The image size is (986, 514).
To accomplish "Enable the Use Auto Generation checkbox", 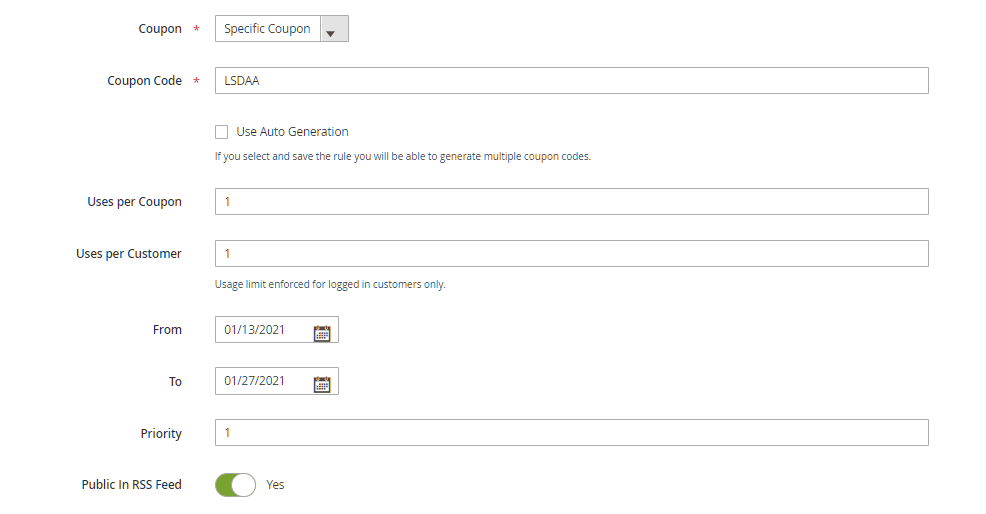I will pyautogui.click(x=222, y=132).
